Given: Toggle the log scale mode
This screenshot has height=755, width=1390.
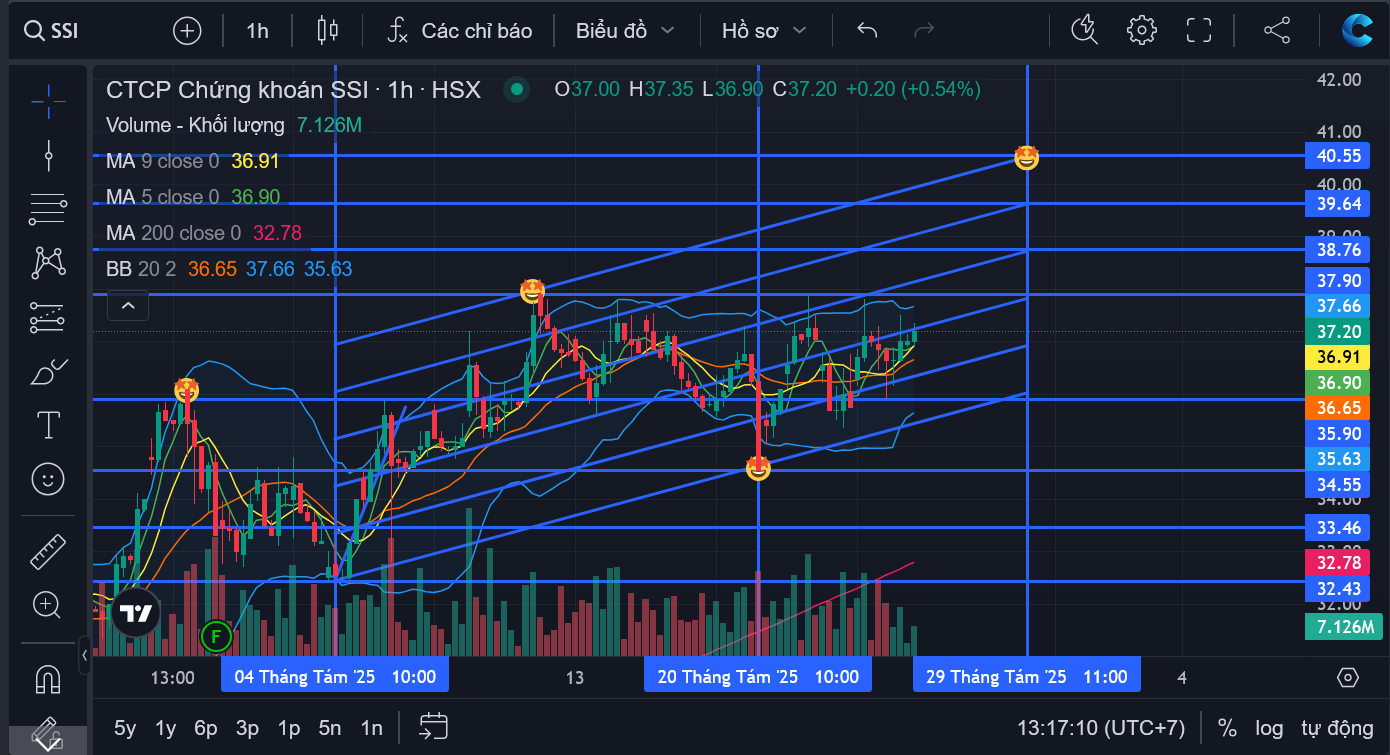Looking at the screenshot, I should tap(1269, 728).
